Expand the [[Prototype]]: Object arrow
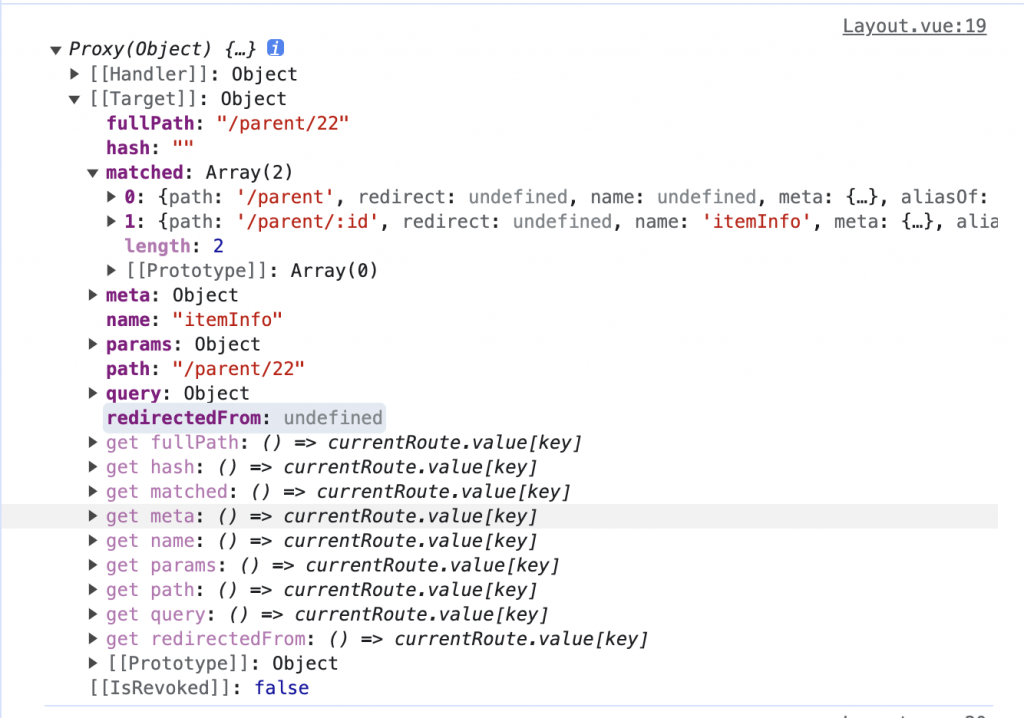 (93, 664)
